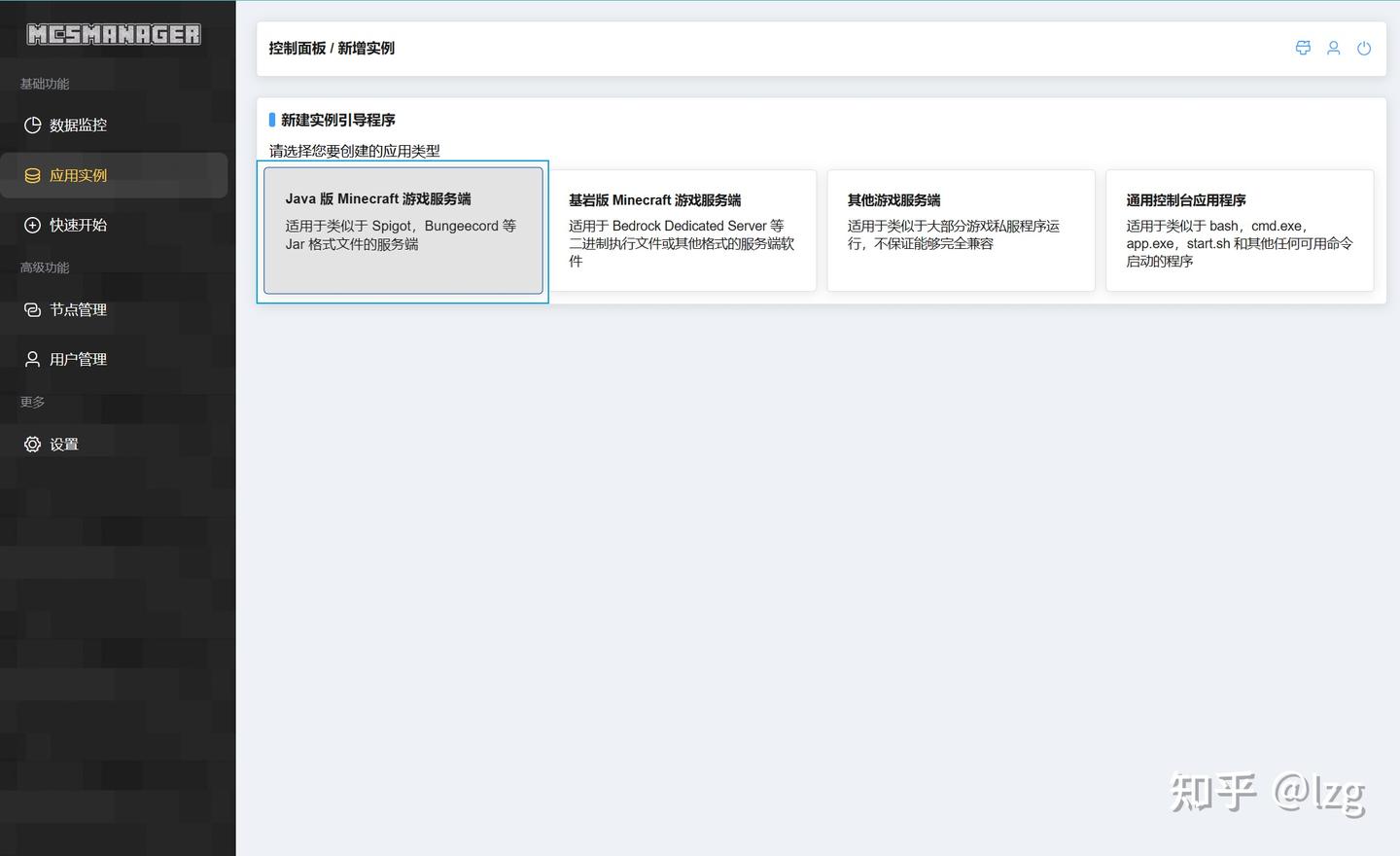Click the server node icon in the top bar
Screen dimensions: 1400x856
coord(1302,48)
